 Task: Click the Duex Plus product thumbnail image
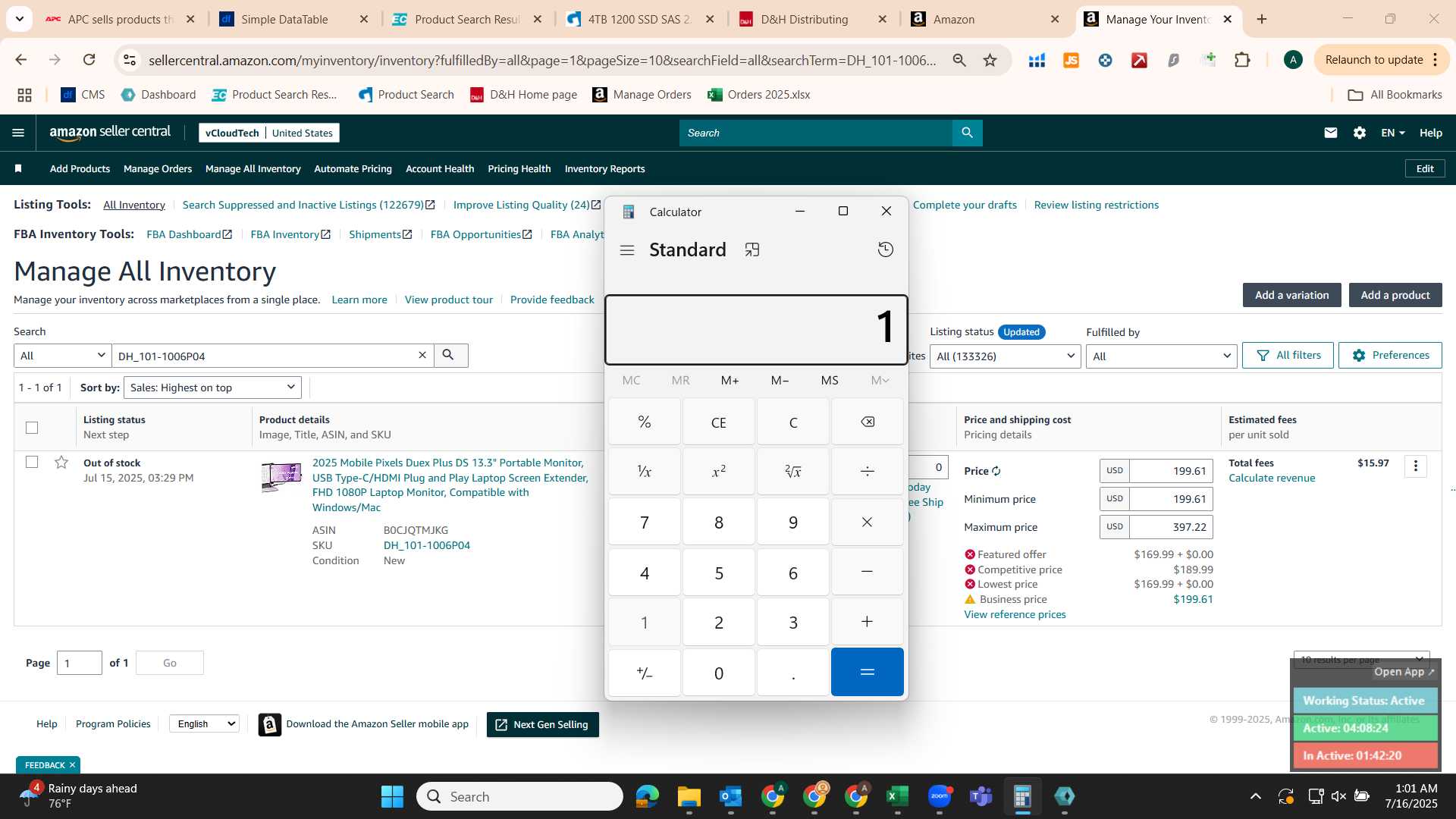tap(281, 477)
